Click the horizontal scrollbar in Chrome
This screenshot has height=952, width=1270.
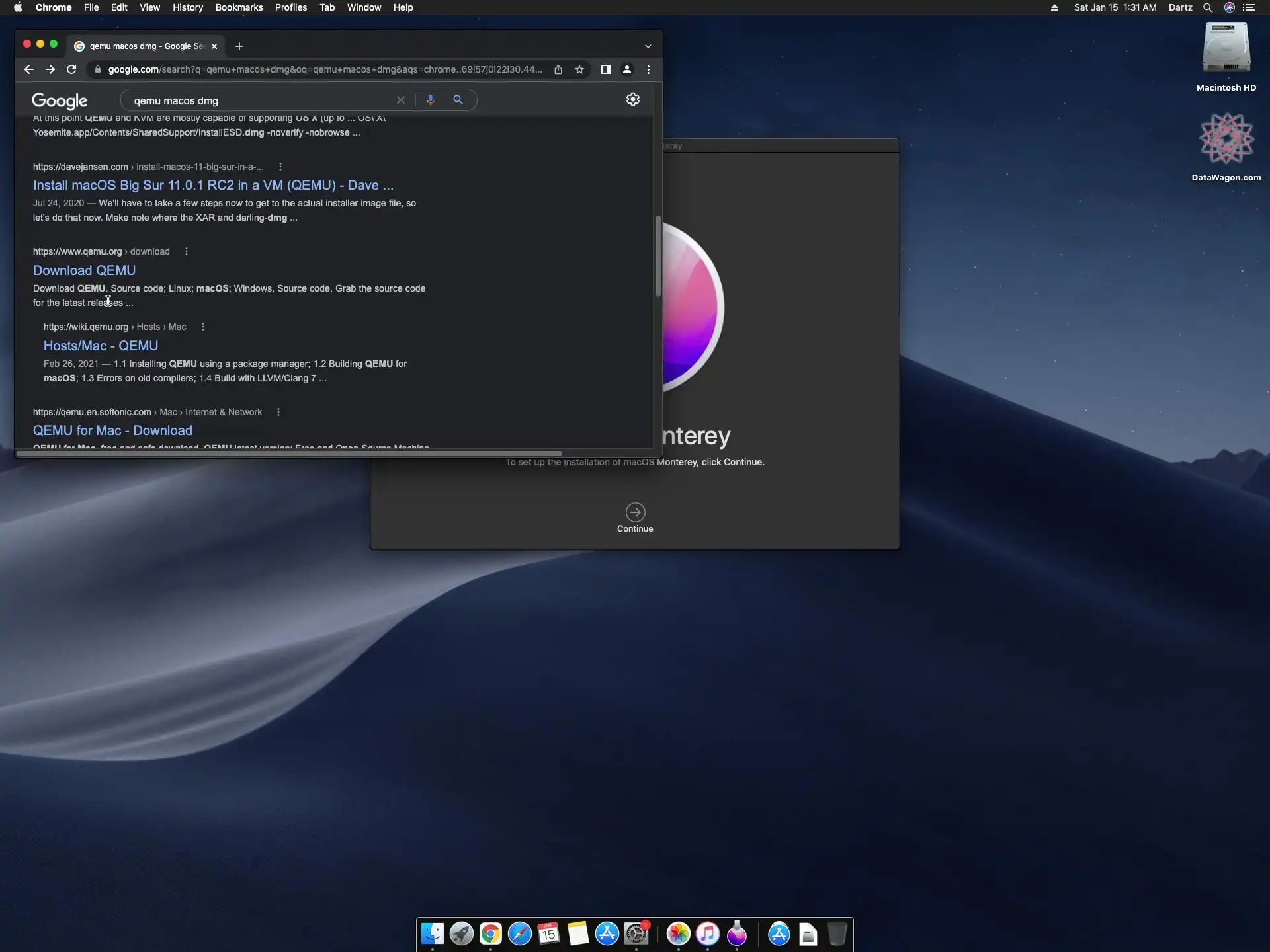coord(289,454)
